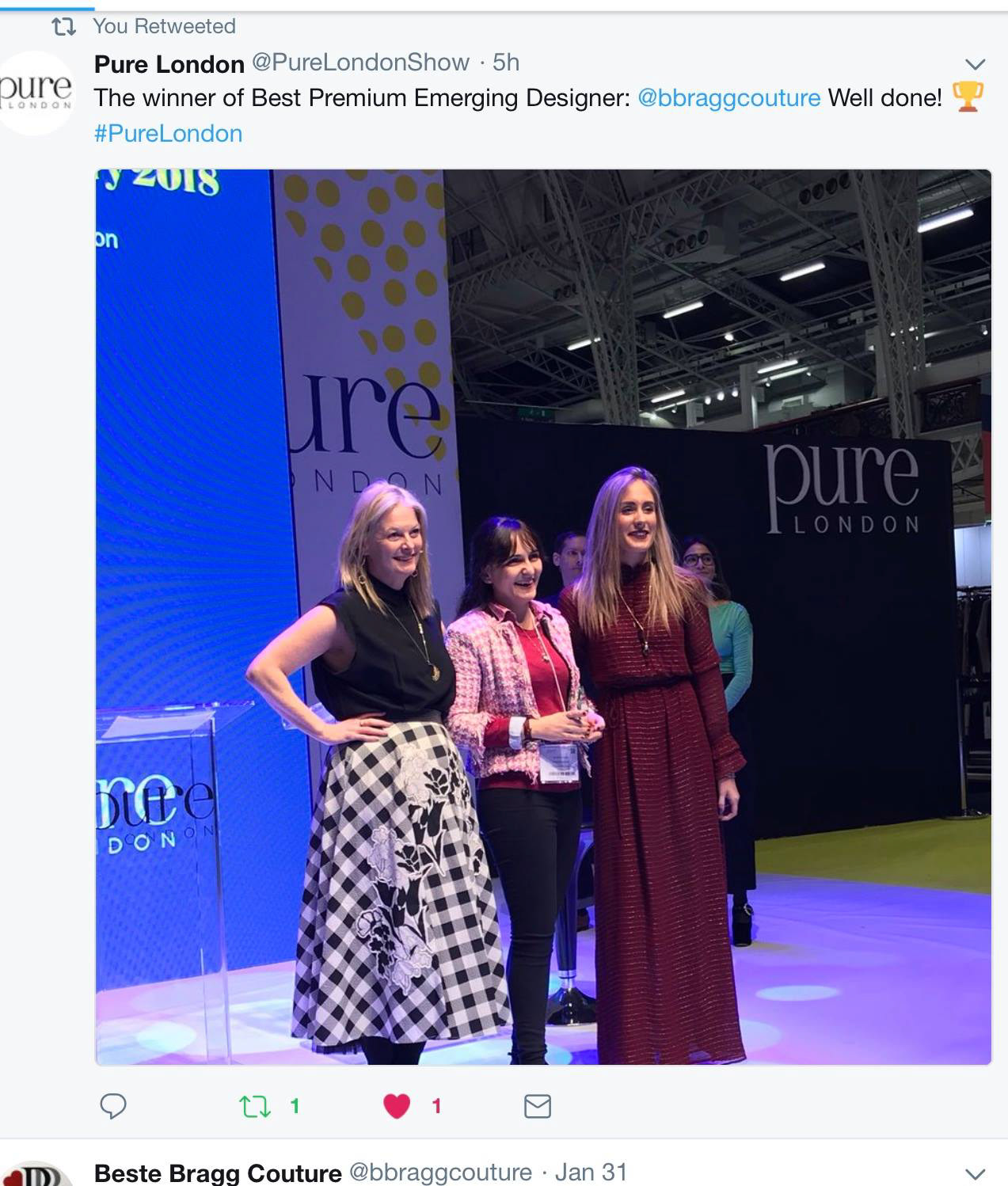Image resolution: width=1008 pixels, height=1186 pixels.
Task: Send tweet via envelope message icon
Action: point(538,1106)
